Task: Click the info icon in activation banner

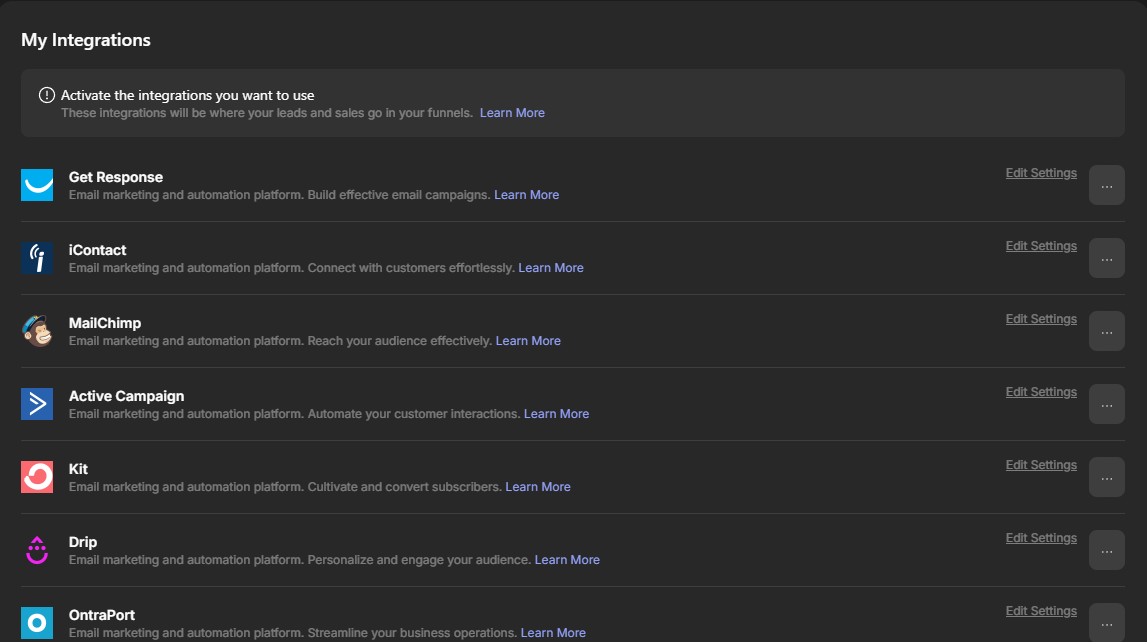Action: point(47,96)
